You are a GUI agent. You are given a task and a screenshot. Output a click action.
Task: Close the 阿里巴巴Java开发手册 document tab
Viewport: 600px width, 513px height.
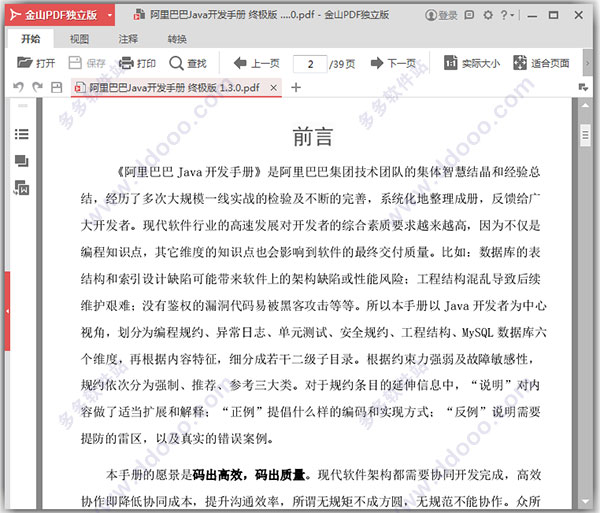[273, 88]
